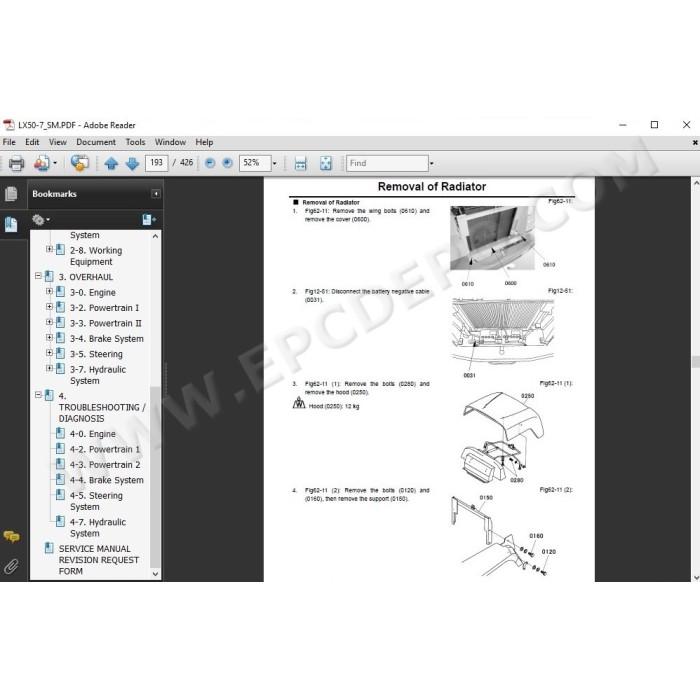Open the zoom level dropdown arrow
The width and height of the screenshot is (700, 700).
tap(275, 163)
